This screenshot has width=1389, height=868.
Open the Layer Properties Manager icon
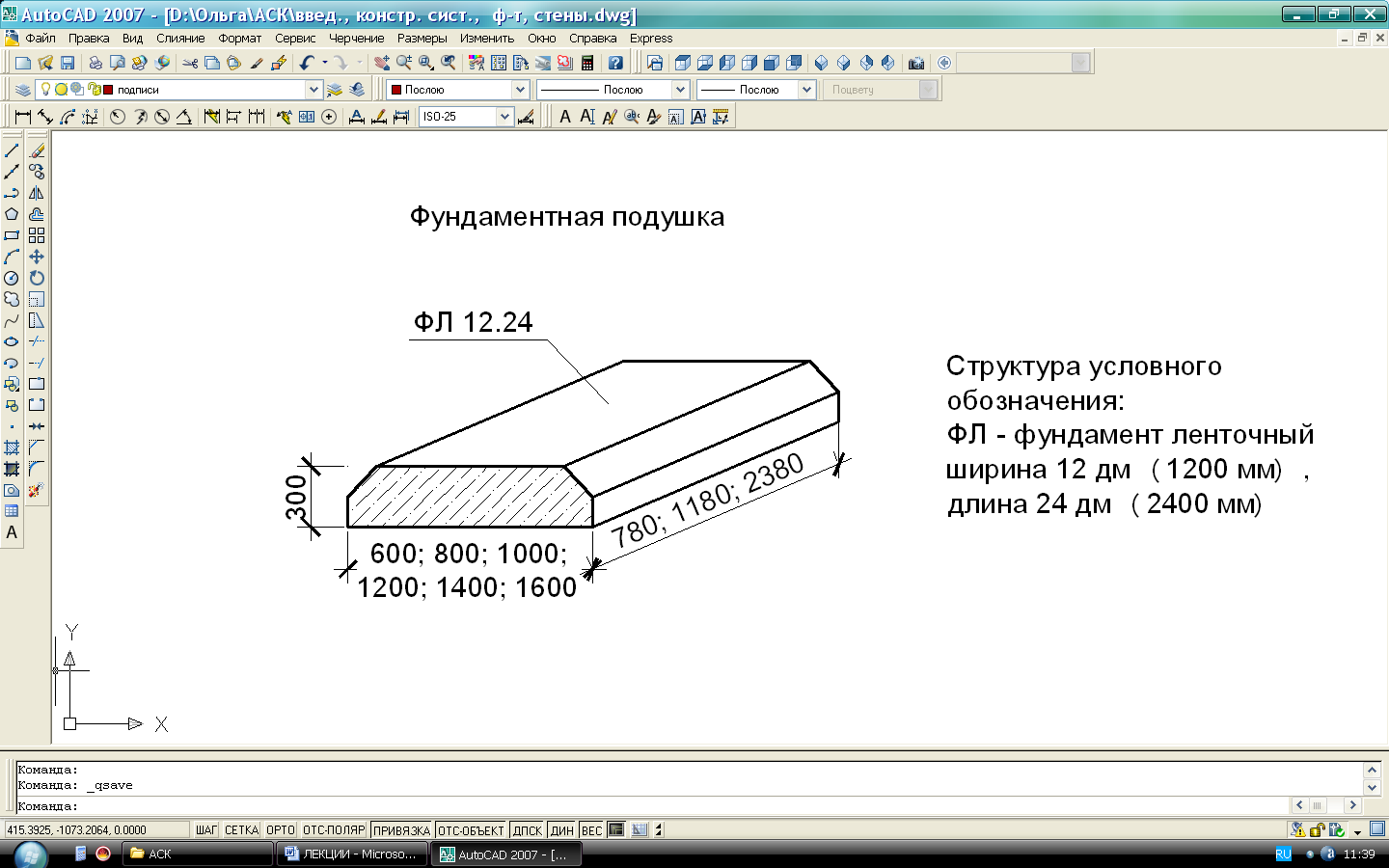22,90
